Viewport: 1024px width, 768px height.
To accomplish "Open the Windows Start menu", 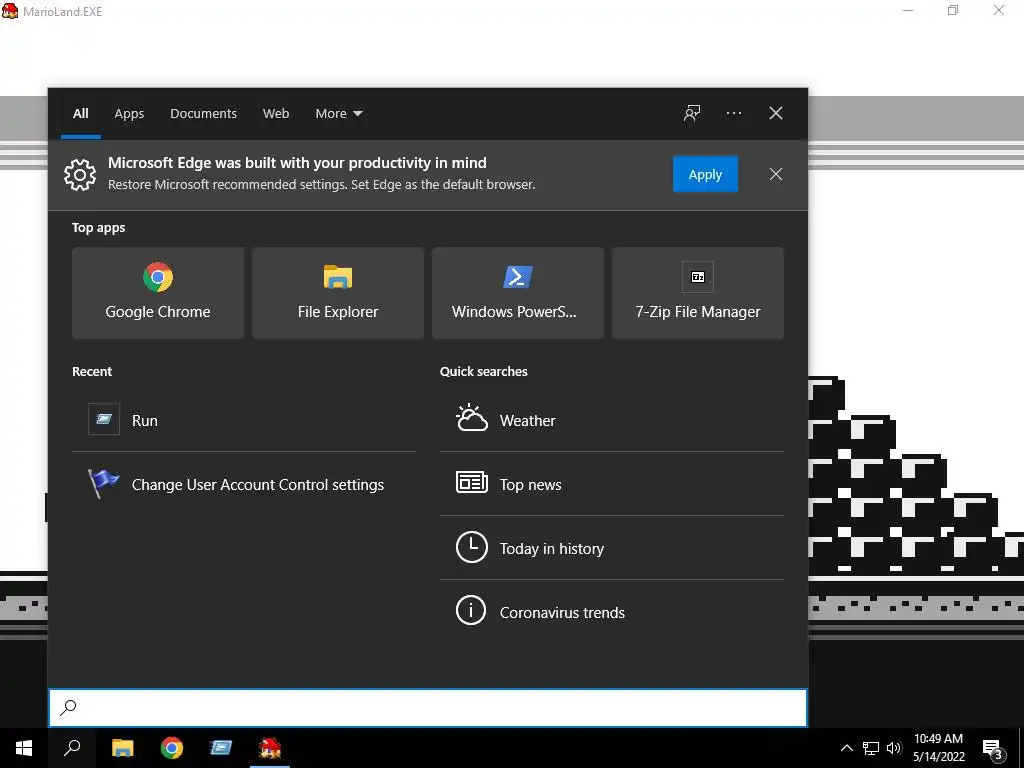I will coord(24,748).
